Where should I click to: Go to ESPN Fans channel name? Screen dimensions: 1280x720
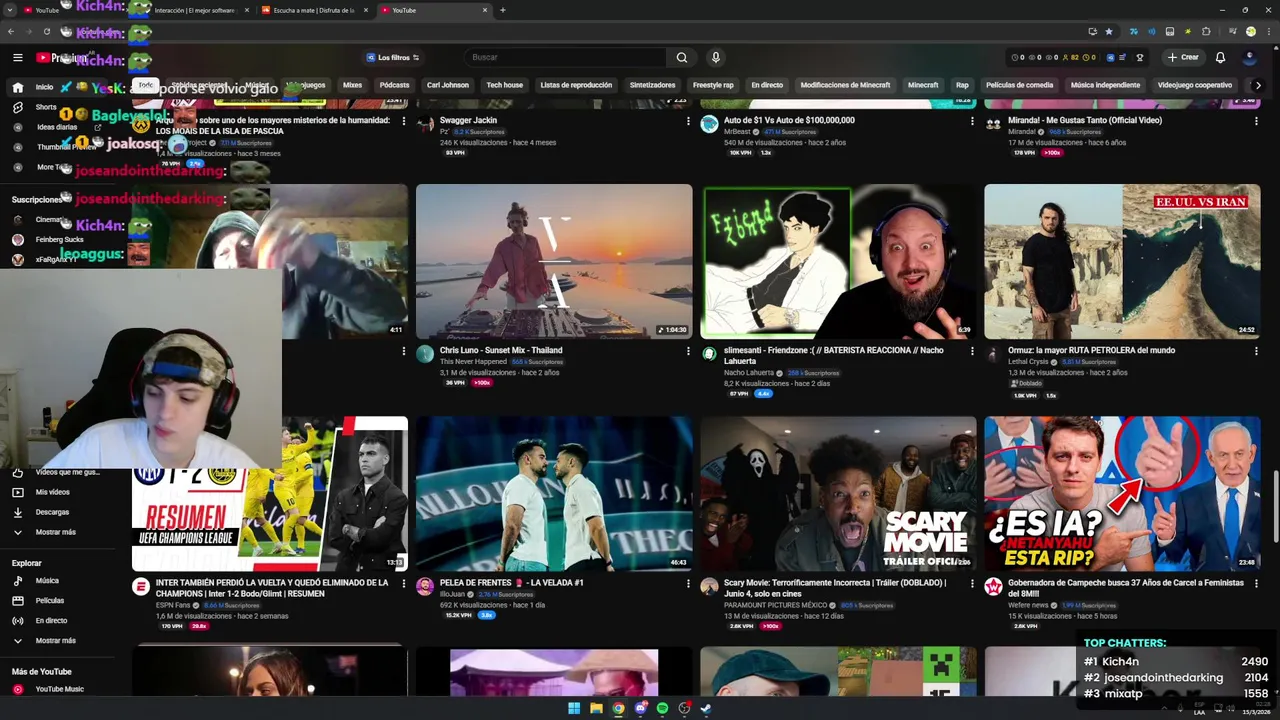tap(173, 605)
